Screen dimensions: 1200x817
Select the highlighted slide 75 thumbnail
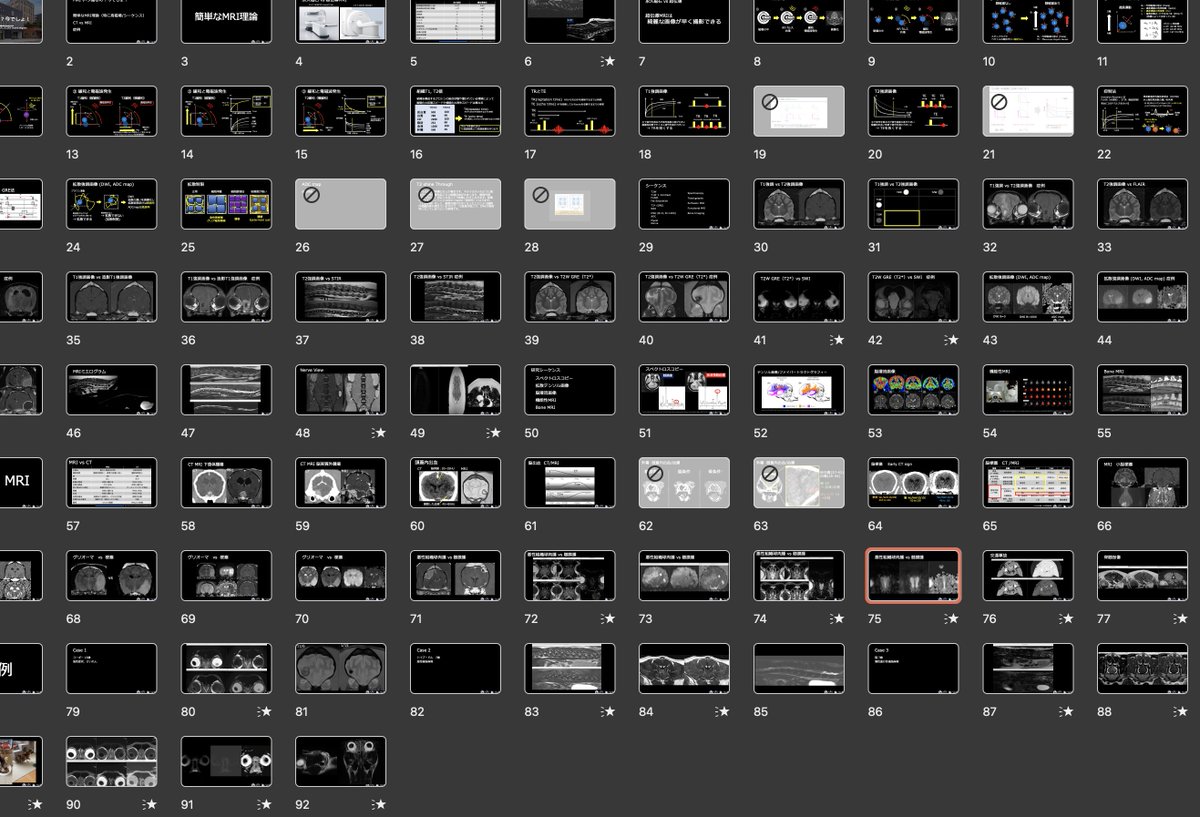914,576
